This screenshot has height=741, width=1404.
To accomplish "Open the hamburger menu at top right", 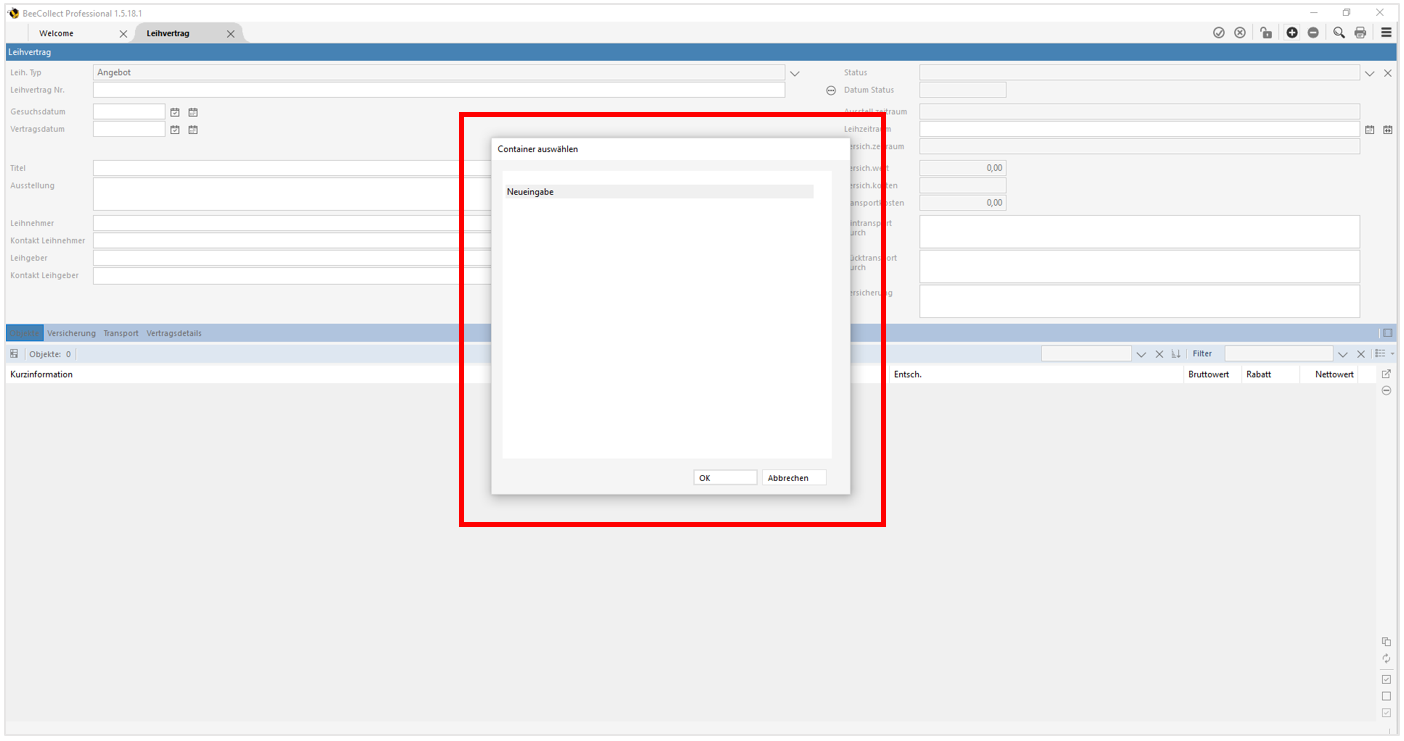I will [1386, 32].
